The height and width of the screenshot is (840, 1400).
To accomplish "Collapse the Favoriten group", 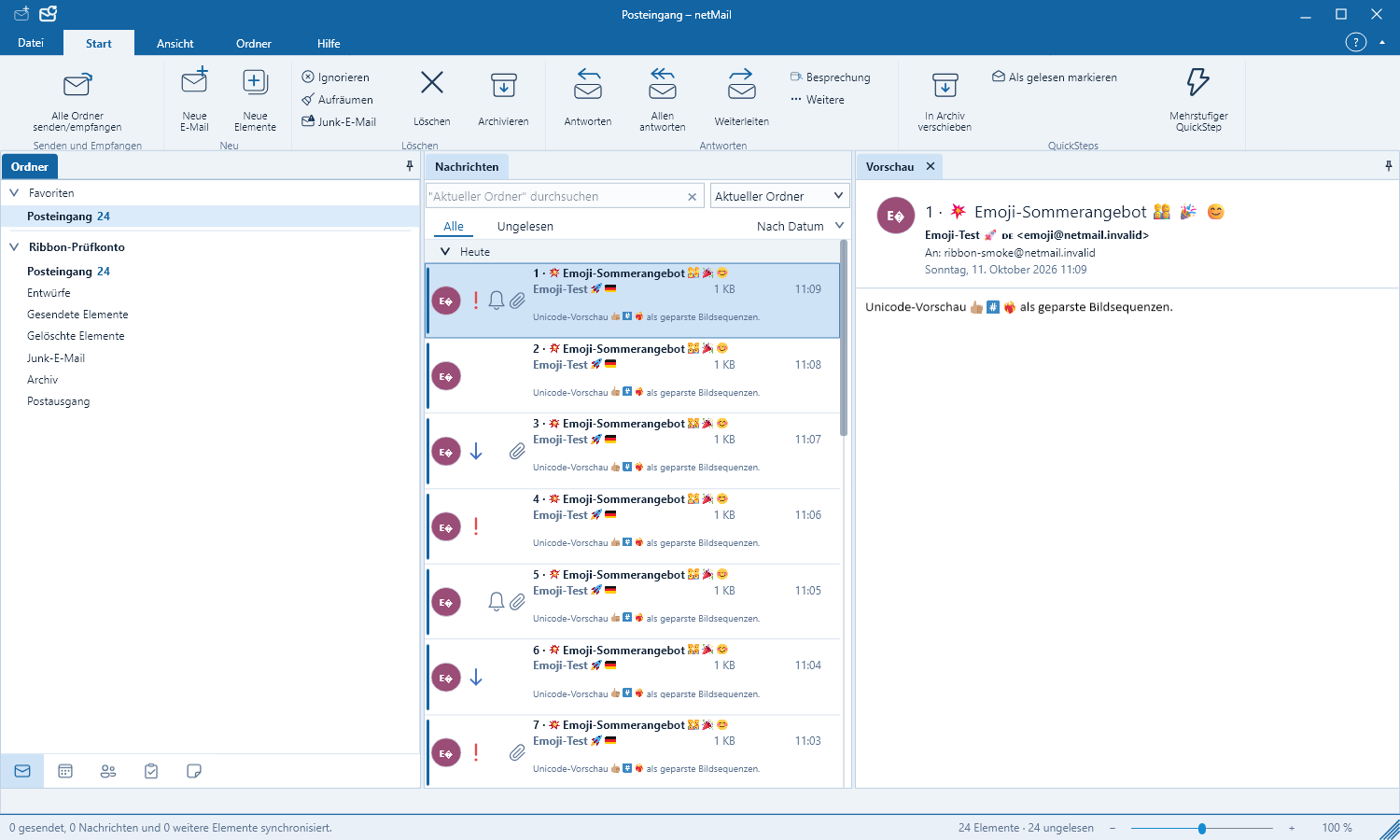I will [14, 193].
